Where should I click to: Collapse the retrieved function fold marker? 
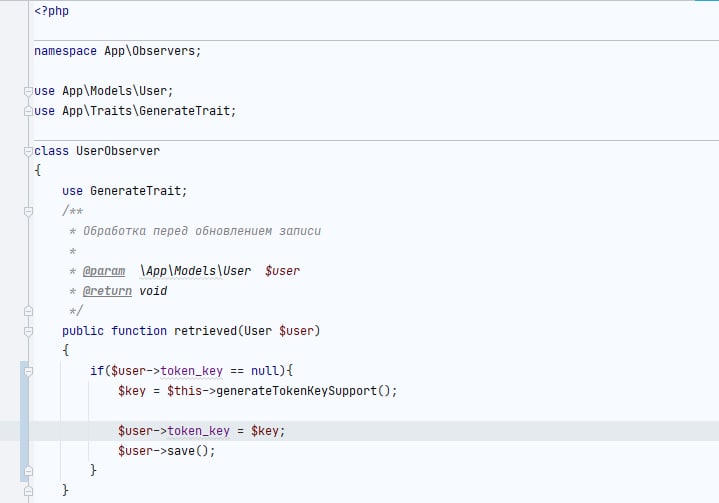[28, 331]
